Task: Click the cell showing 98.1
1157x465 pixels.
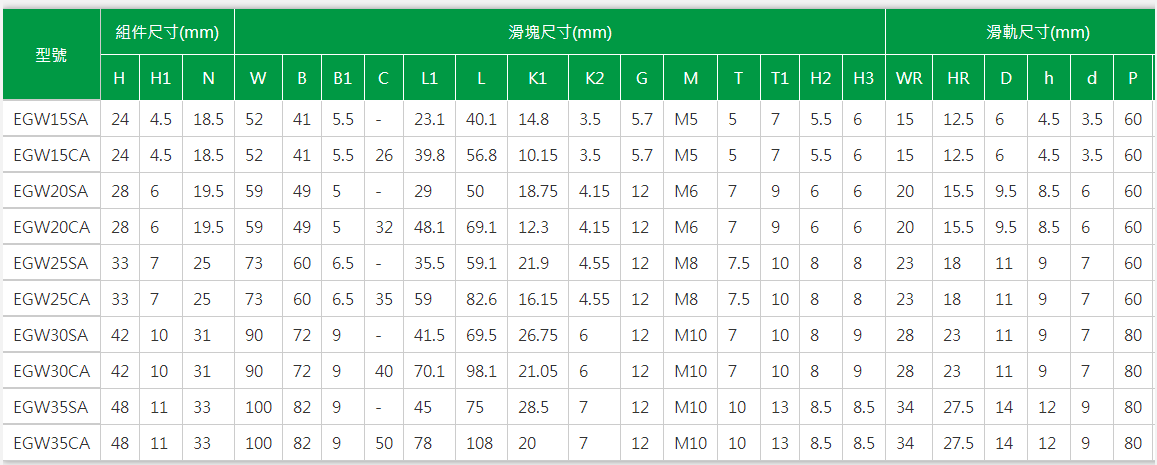Action: [x=481, y=371]
